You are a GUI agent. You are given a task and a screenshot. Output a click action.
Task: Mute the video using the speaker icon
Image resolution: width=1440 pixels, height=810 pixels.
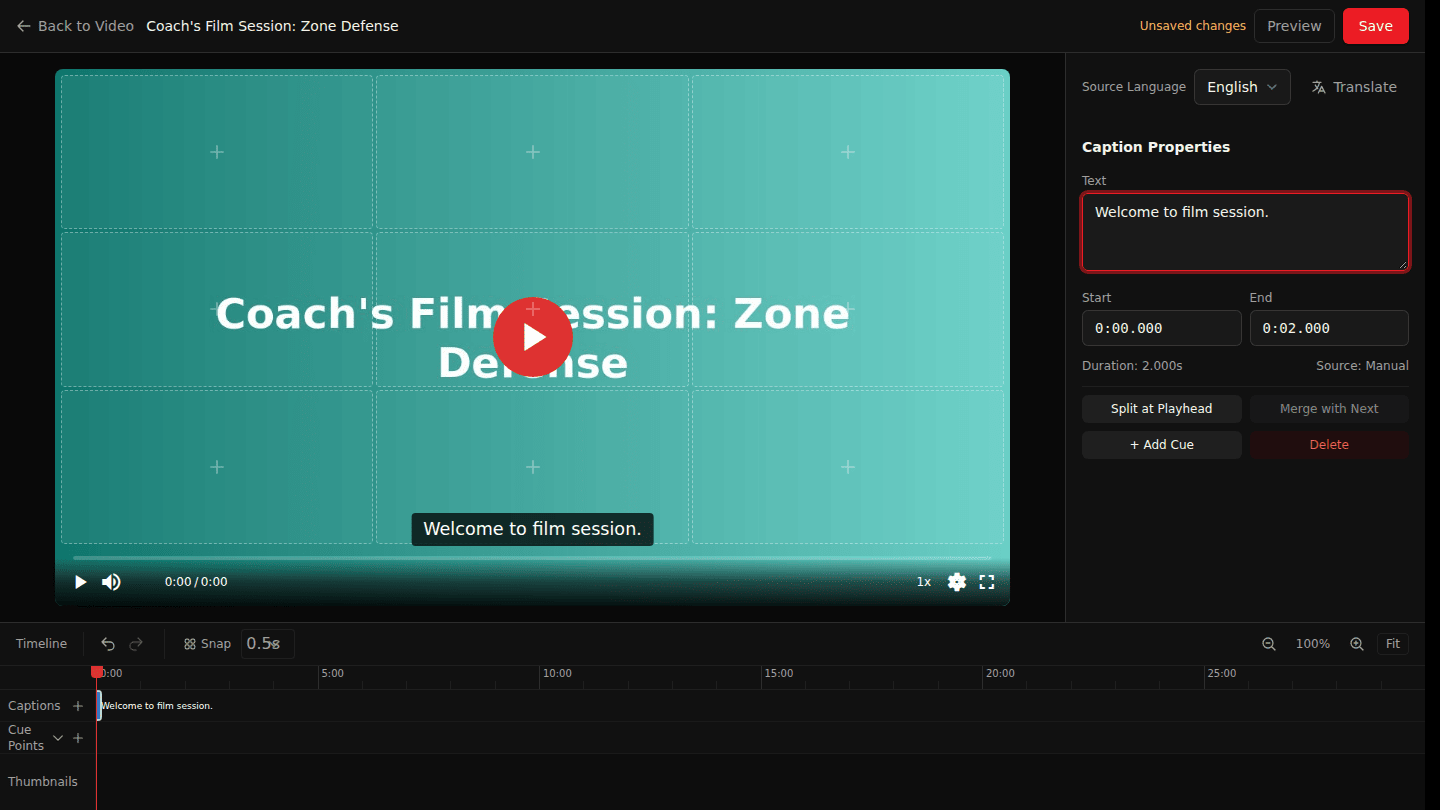pyautogui.click(x=111, y=582)
